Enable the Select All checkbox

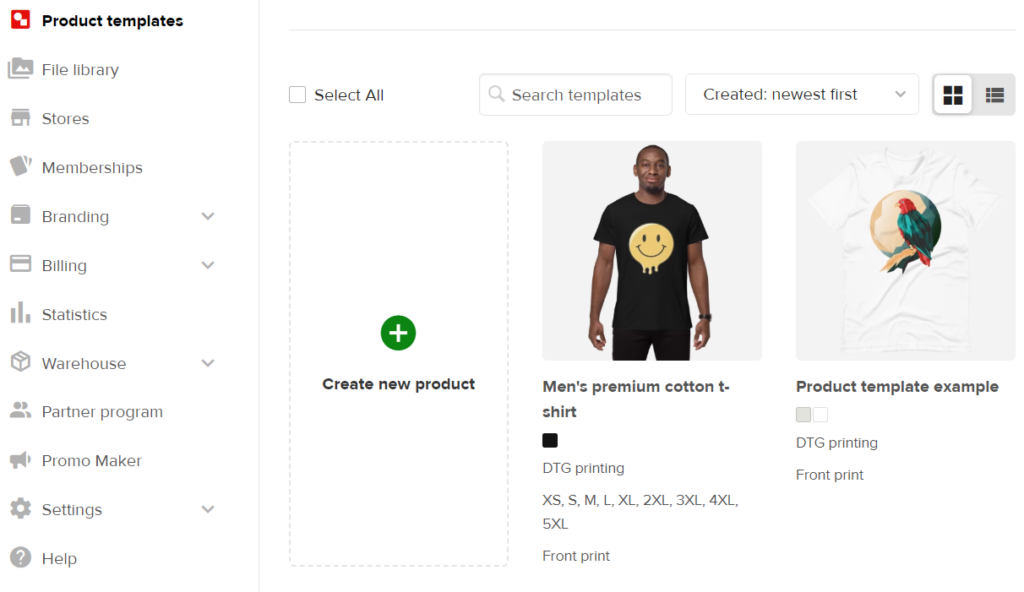(297, 93)
